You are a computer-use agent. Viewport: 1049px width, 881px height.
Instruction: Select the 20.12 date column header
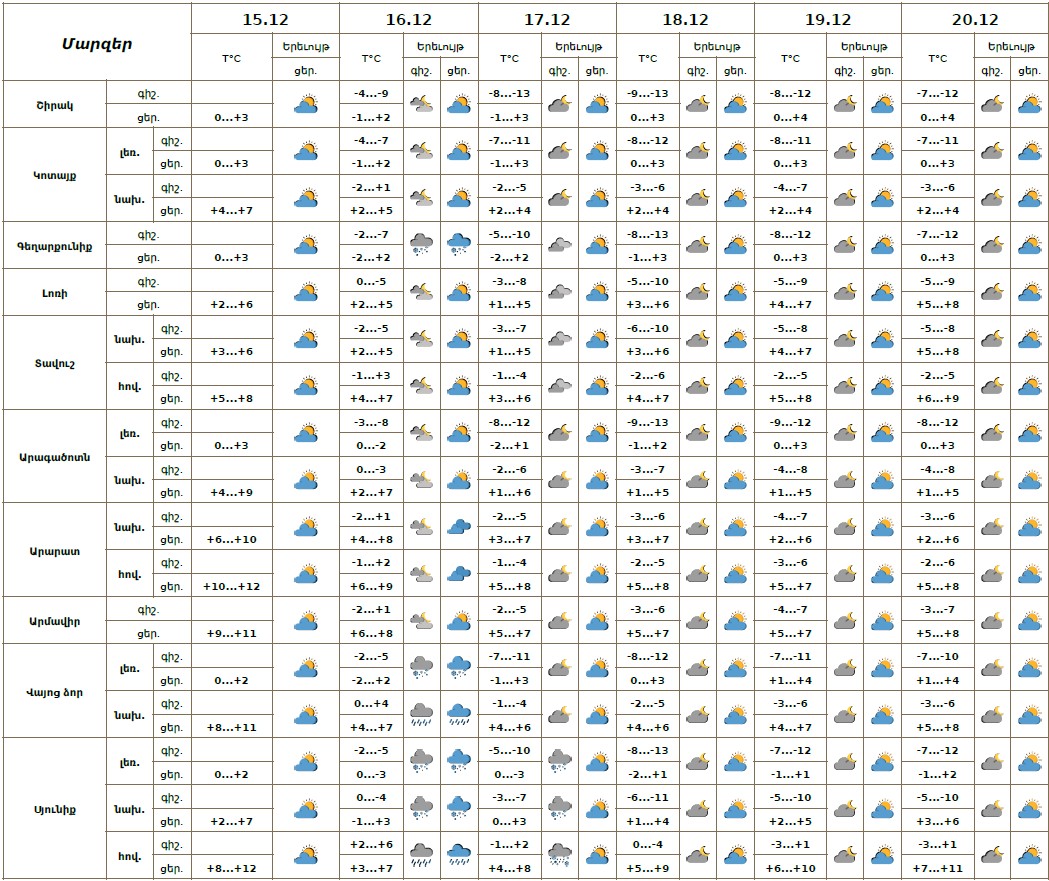975,20
